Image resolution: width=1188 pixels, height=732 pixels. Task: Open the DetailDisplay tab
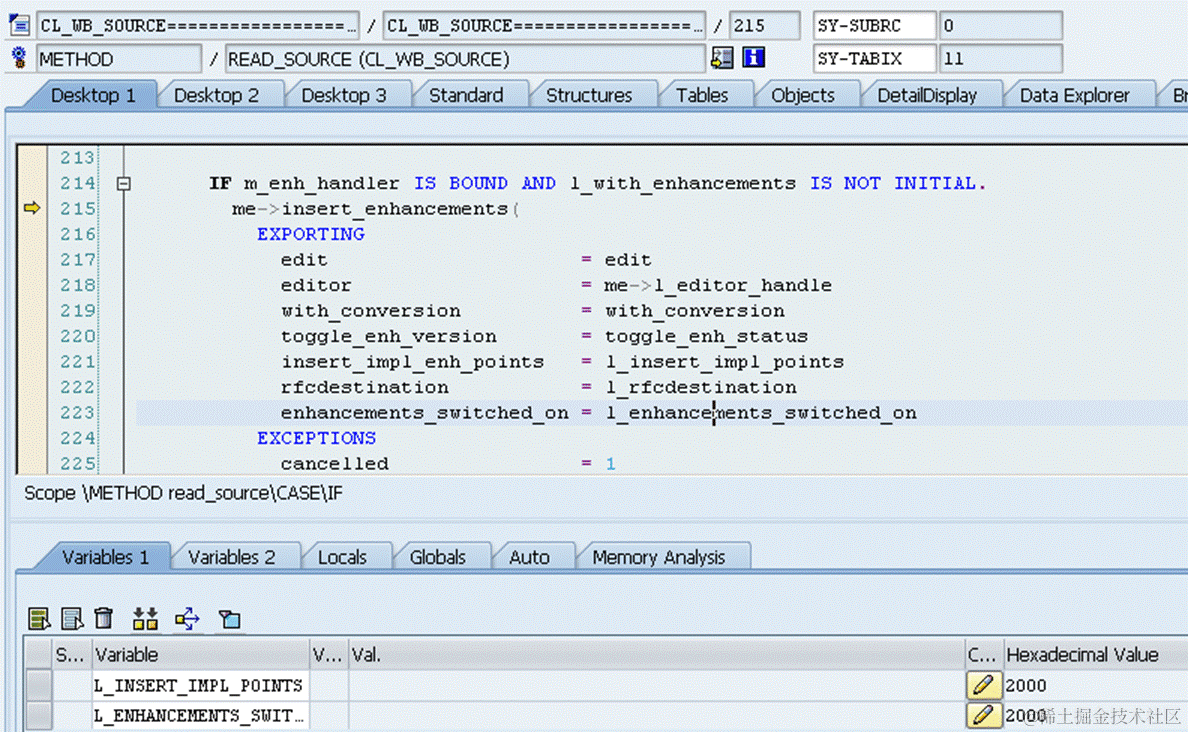pos(927,95)
